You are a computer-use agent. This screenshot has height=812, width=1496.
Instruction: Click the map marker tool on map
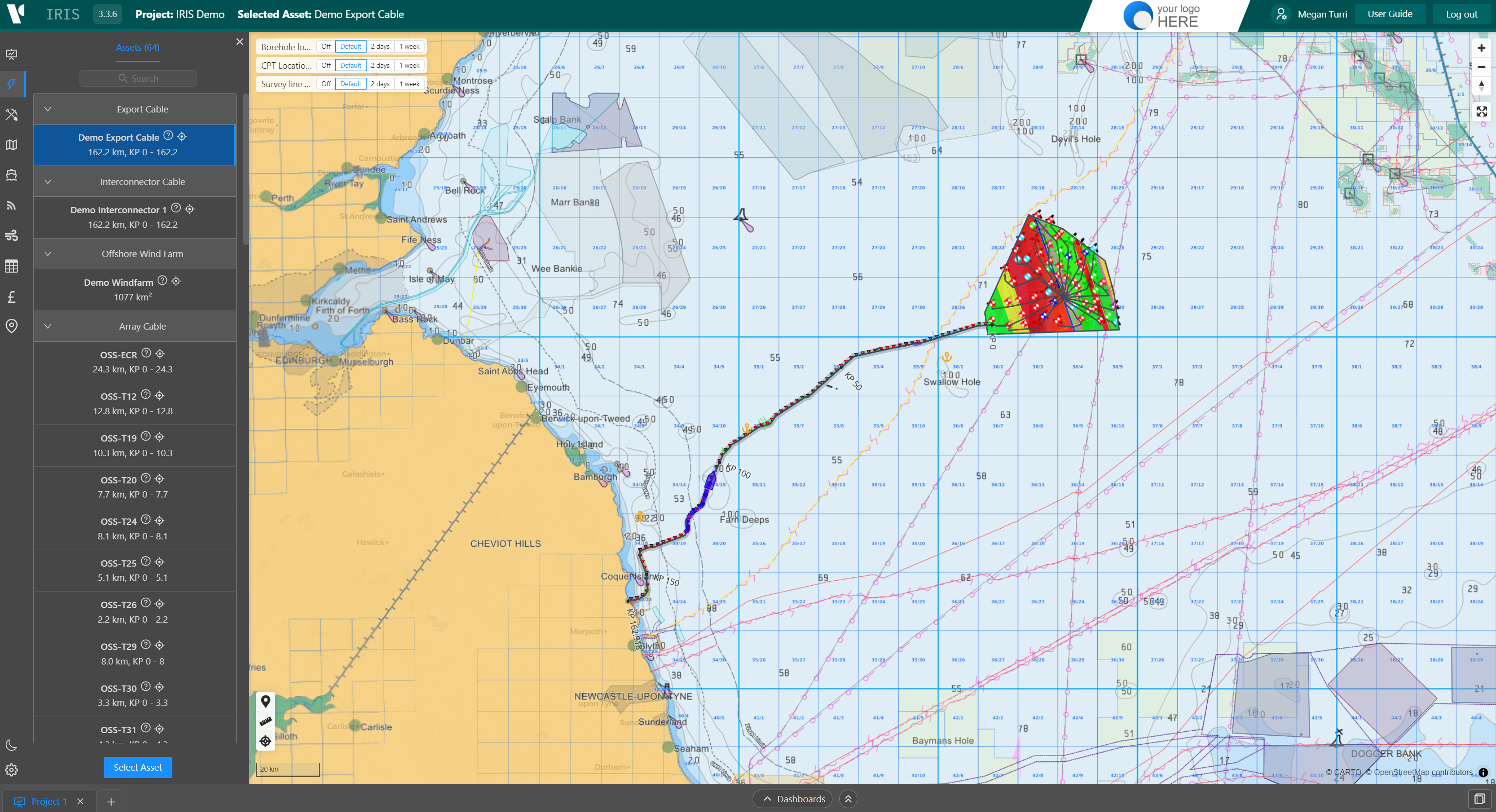coord(265,701)
